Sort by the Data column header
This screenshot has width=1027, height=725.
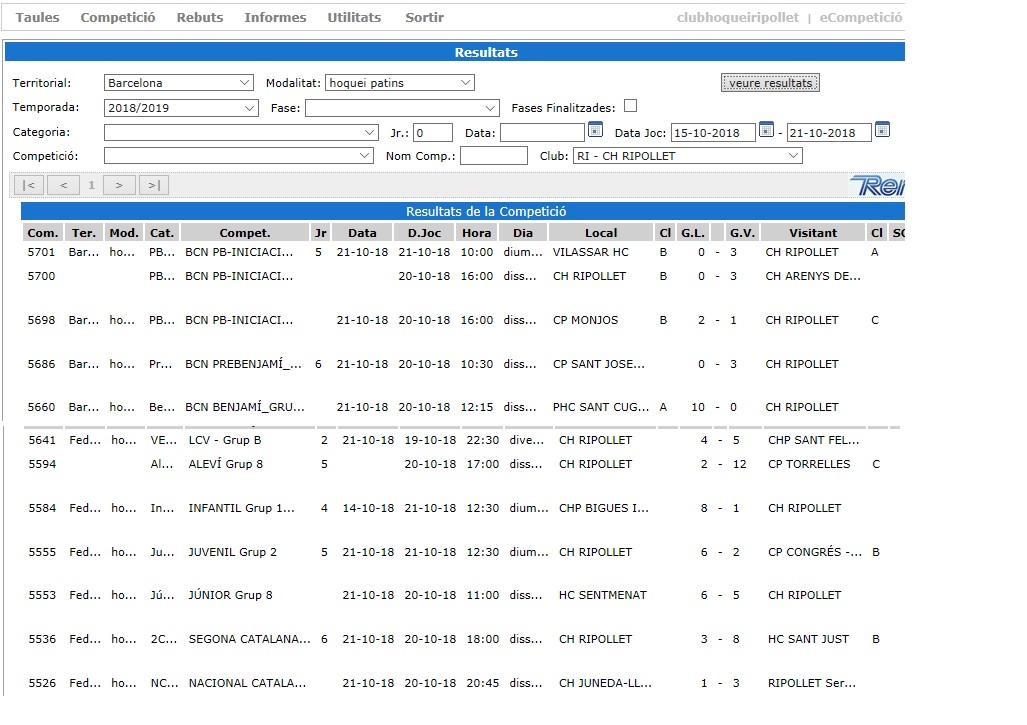click(362, 232)
